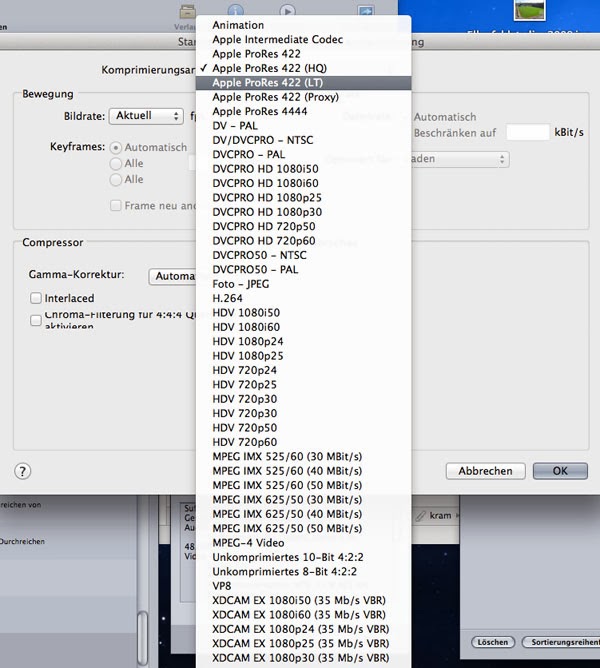Choose MPEG-4 Video
600x668 pixels.
click(x=303, y=543)
